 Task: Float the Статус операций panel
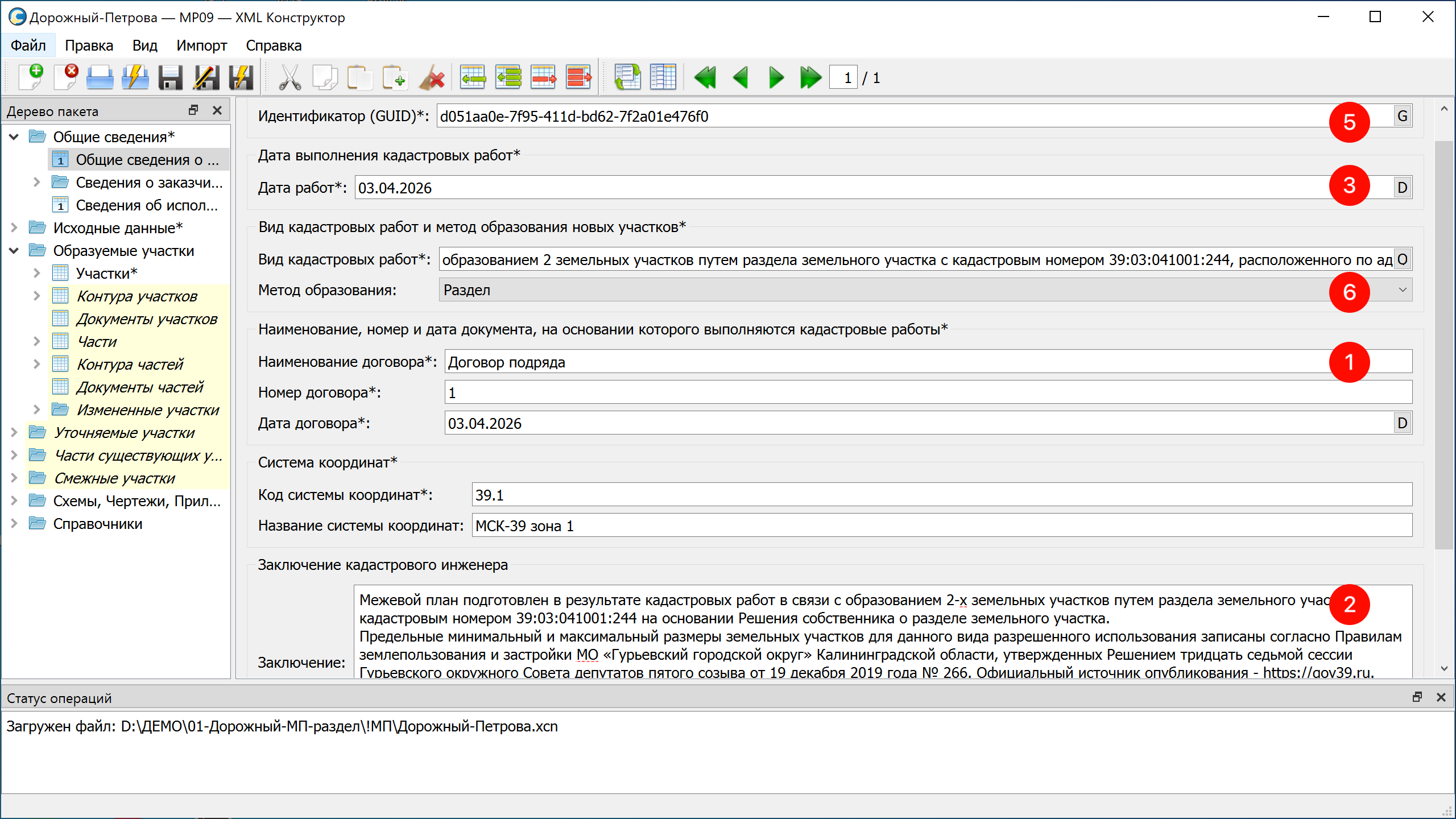click(x=1417, y=697)
